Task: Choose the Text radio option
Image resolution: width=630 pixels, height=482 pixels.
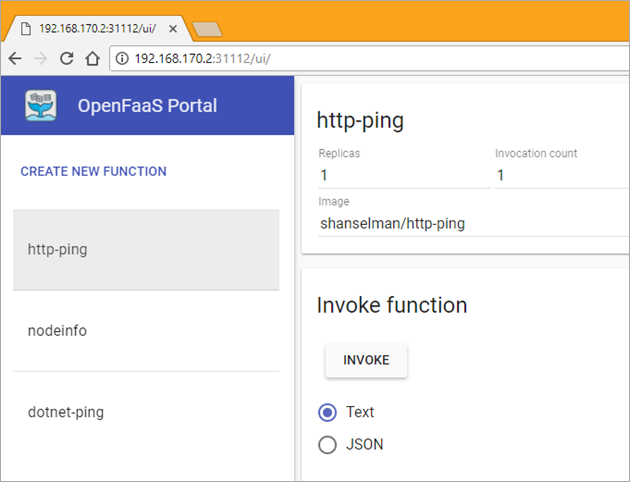Action: (x=327, y=413)
